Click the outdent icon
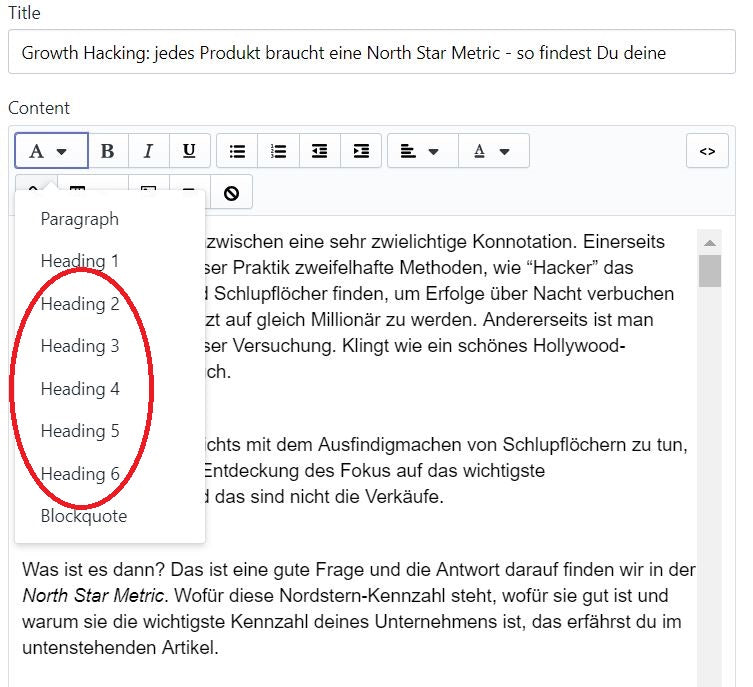The height and width of the screenshot is (687, 753). pos(319,151)
